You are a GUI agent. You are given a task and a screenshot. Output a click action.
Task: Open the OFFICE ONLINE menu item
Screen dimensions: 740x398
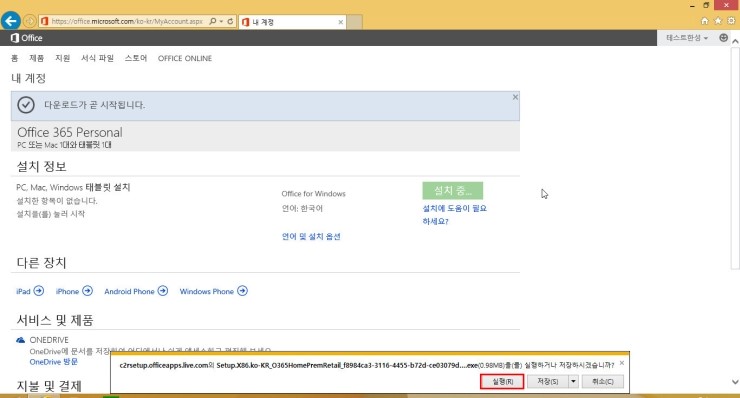click(x=185, y=58)
